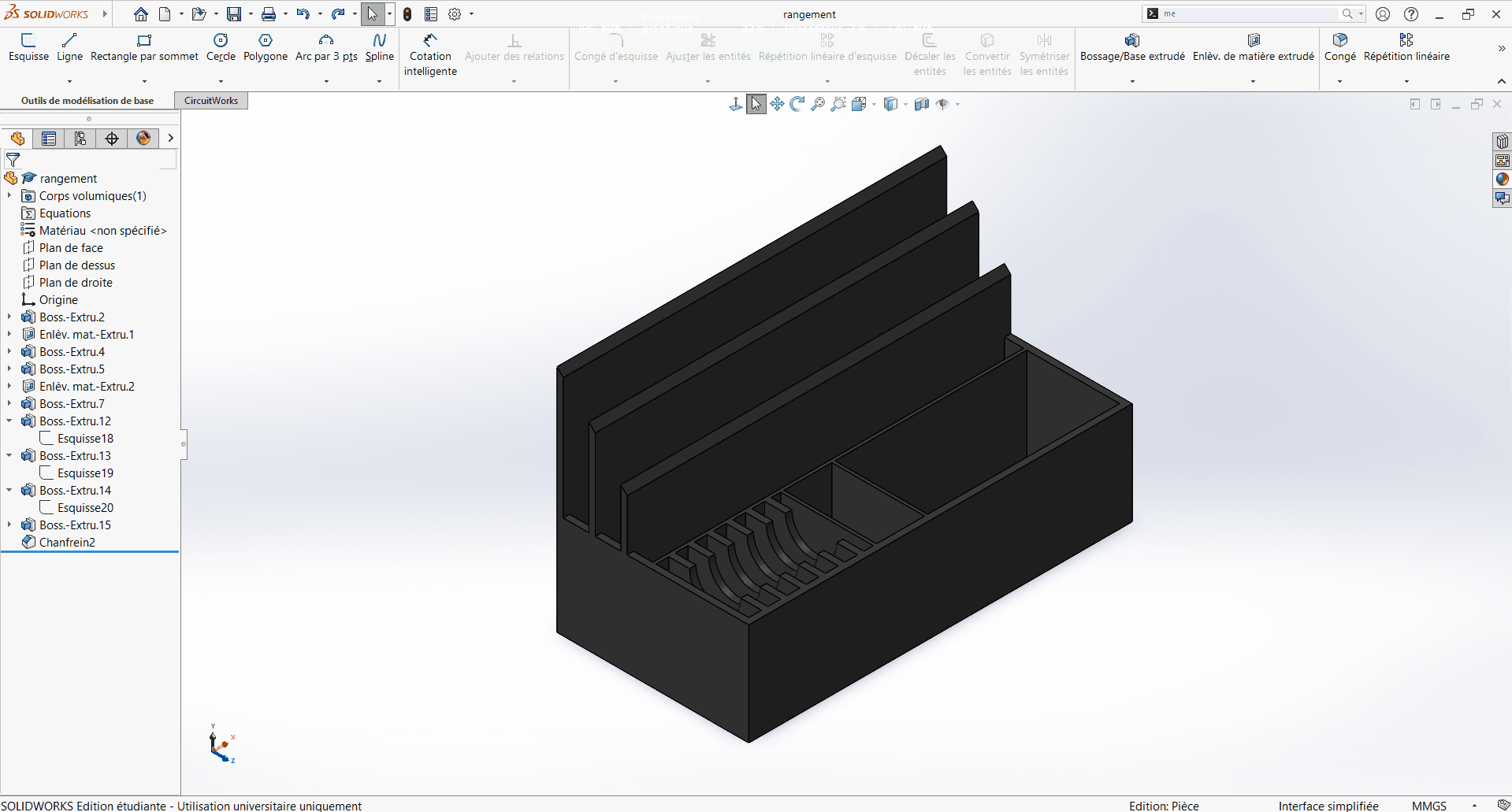Open the user login icon
Viewport: 1512px width, 812px height.
tap(1383, 14)
